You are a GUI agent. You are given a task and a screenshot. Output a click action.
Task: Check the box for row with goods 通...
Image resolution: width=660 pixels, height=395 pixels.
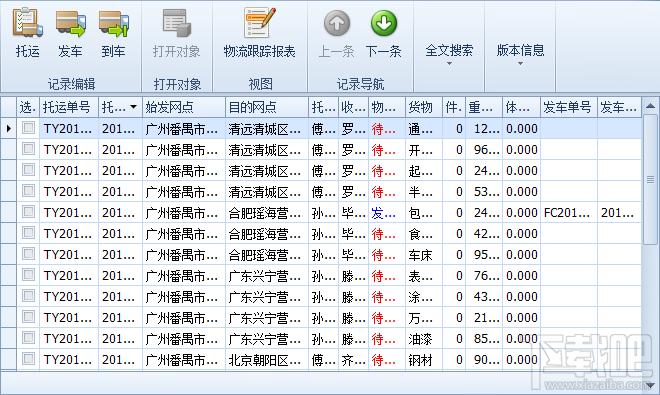(29, 128)
